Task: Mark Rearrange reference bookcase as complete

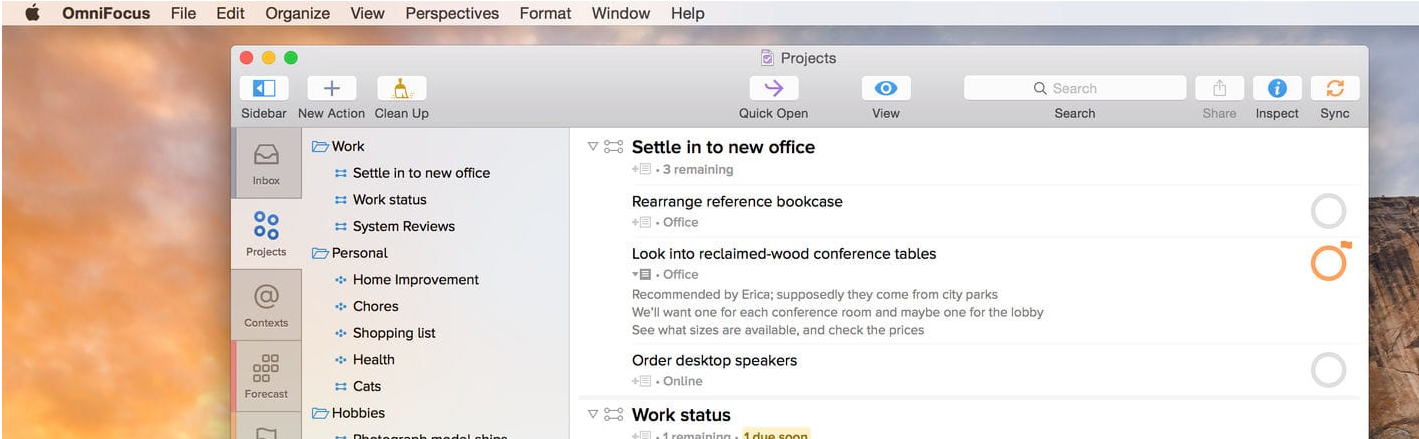Action: [x=1328, y=212]
